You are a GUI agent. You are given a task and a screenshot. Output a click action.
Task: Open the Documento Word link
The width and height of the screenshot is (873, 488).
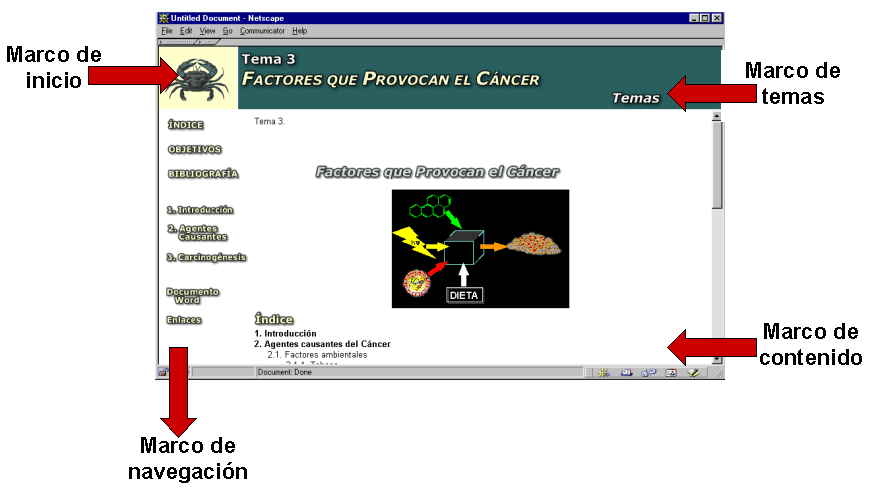coord(192,295)
